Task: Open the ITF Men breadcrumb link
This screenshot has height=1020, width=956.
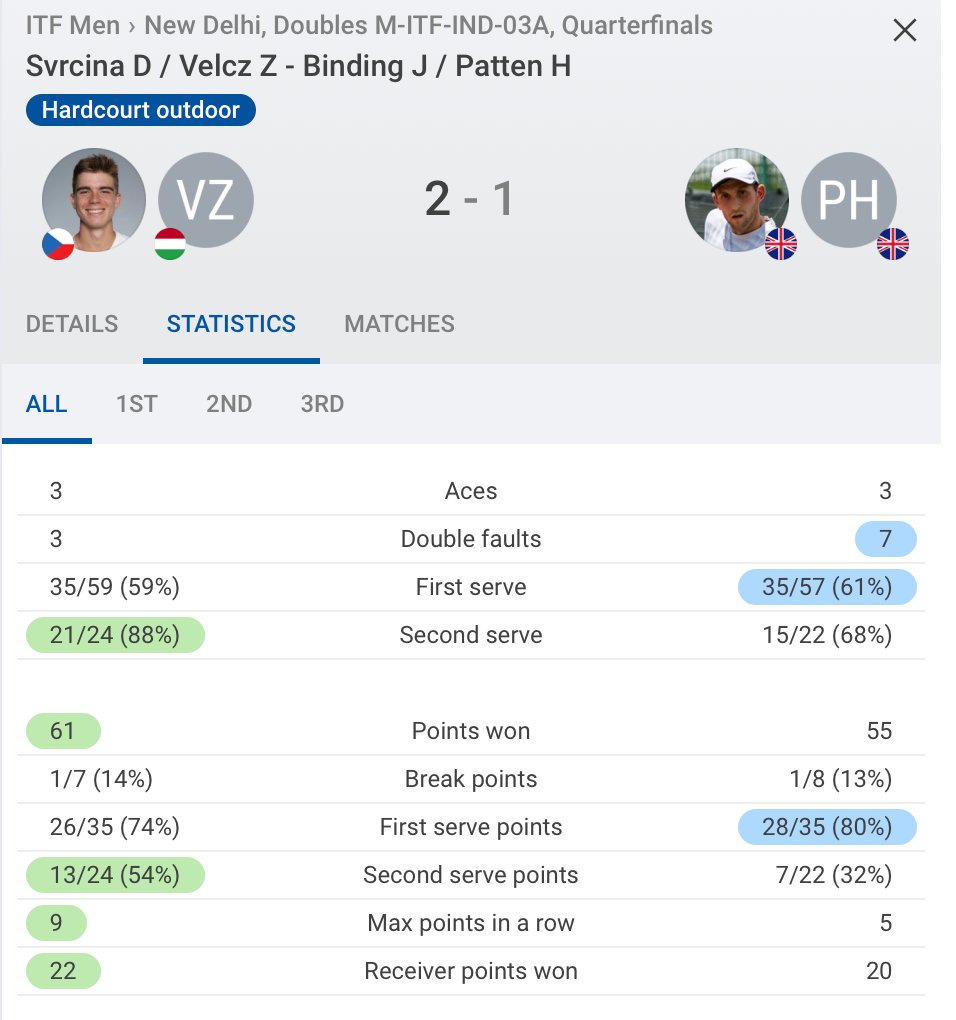Action: tap(73, 25)
